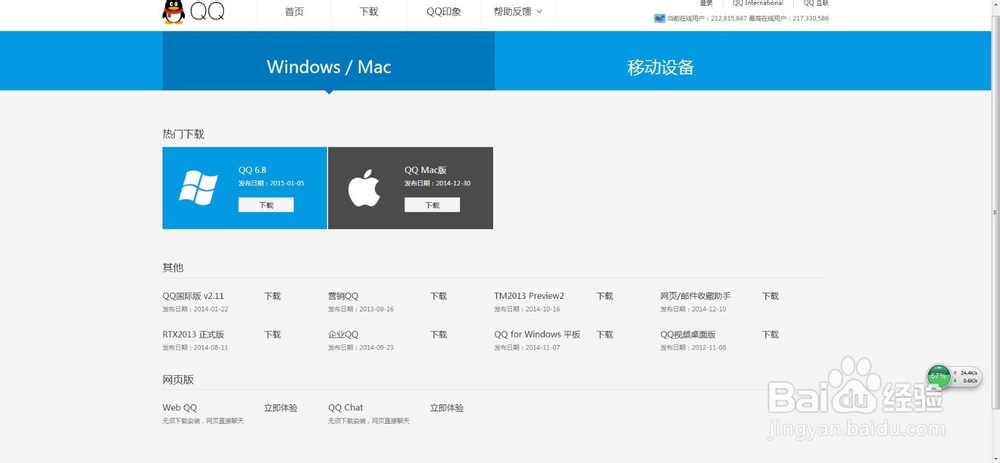This screenshot has width=1000, height=463.
Task: Download QQ视频桌面版
Action: click(x=770, y=334)
